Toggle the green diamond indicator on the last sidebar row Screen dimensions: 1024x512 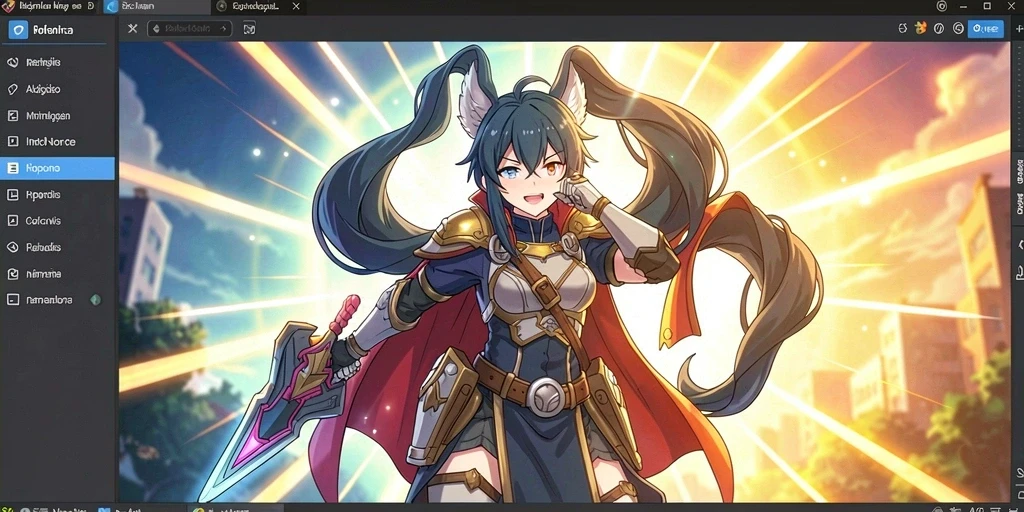[x=95, y=300]
